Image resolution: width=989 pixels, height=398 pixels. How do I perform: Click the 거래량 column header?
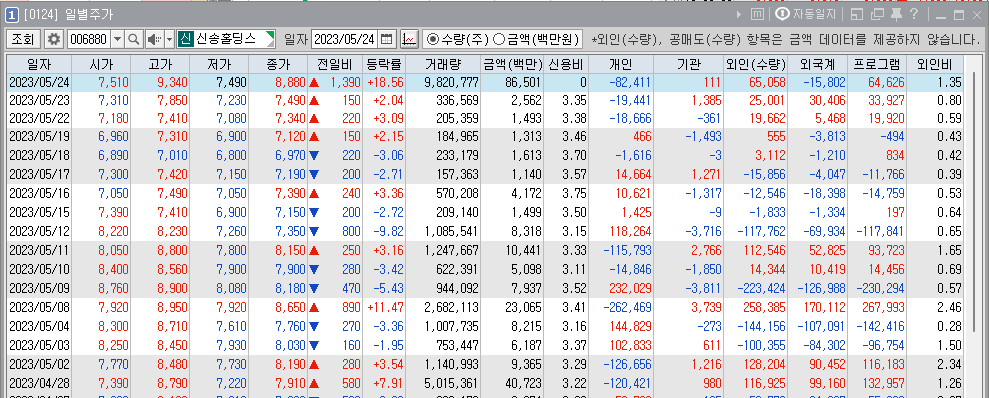[443, 64]
